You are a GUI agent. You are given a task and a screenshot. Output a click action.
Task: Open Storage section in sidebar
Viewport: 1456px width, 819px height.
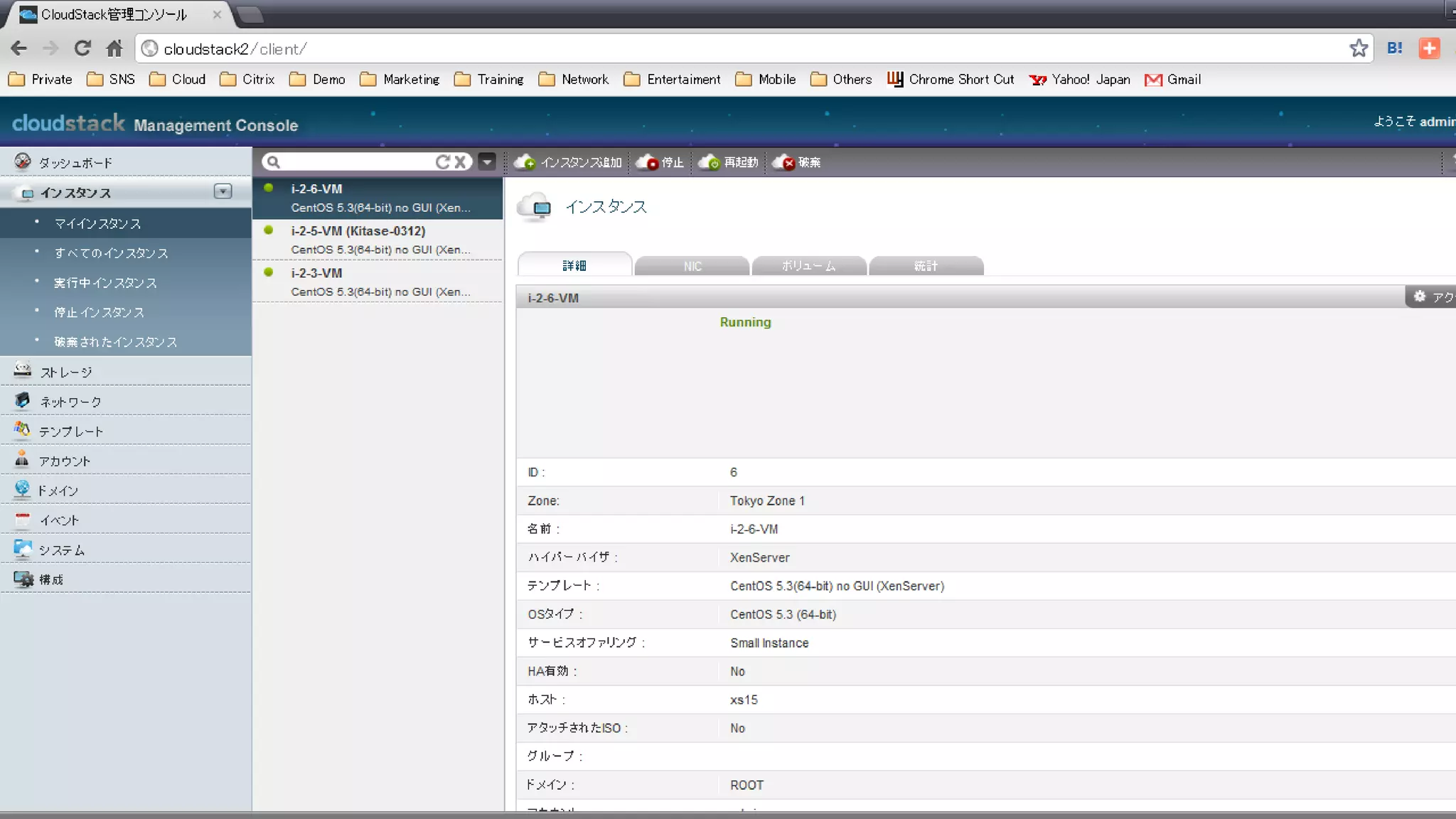[x=65, y=372]
